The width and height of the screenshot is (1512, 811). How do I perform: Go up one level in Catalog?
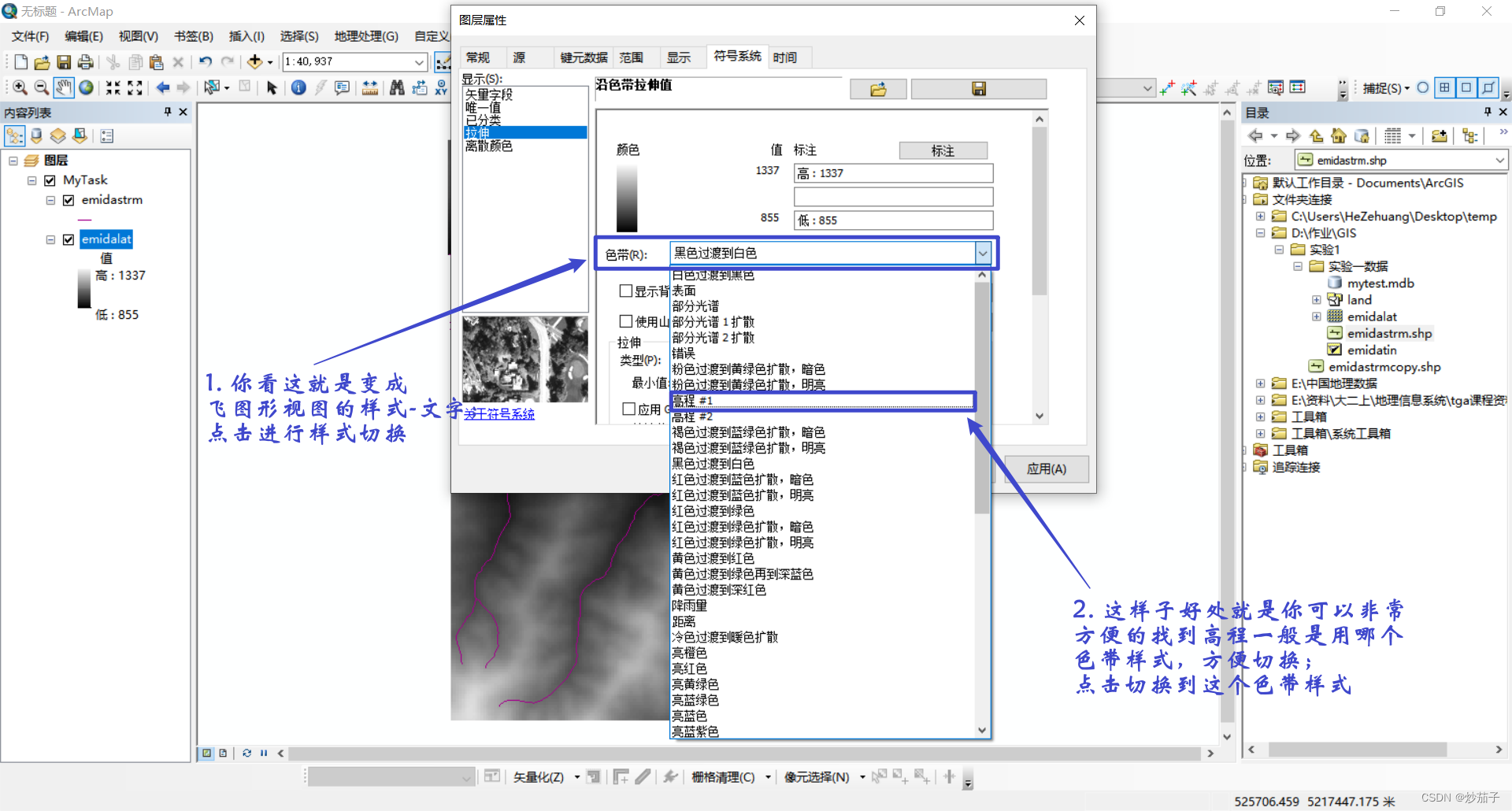(x=1316, y=136)
